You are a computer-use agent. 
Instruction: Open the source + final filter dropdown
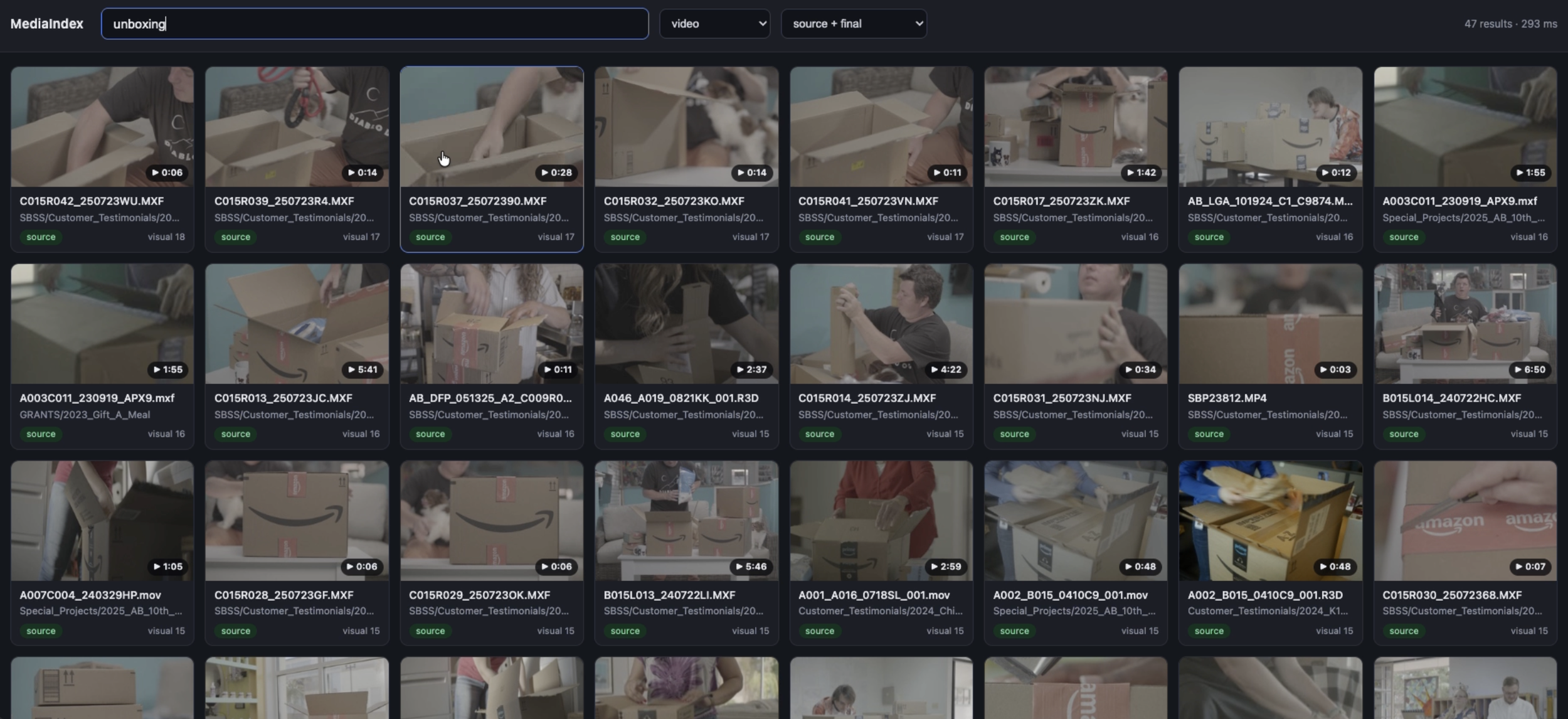[x=853, y=24]
